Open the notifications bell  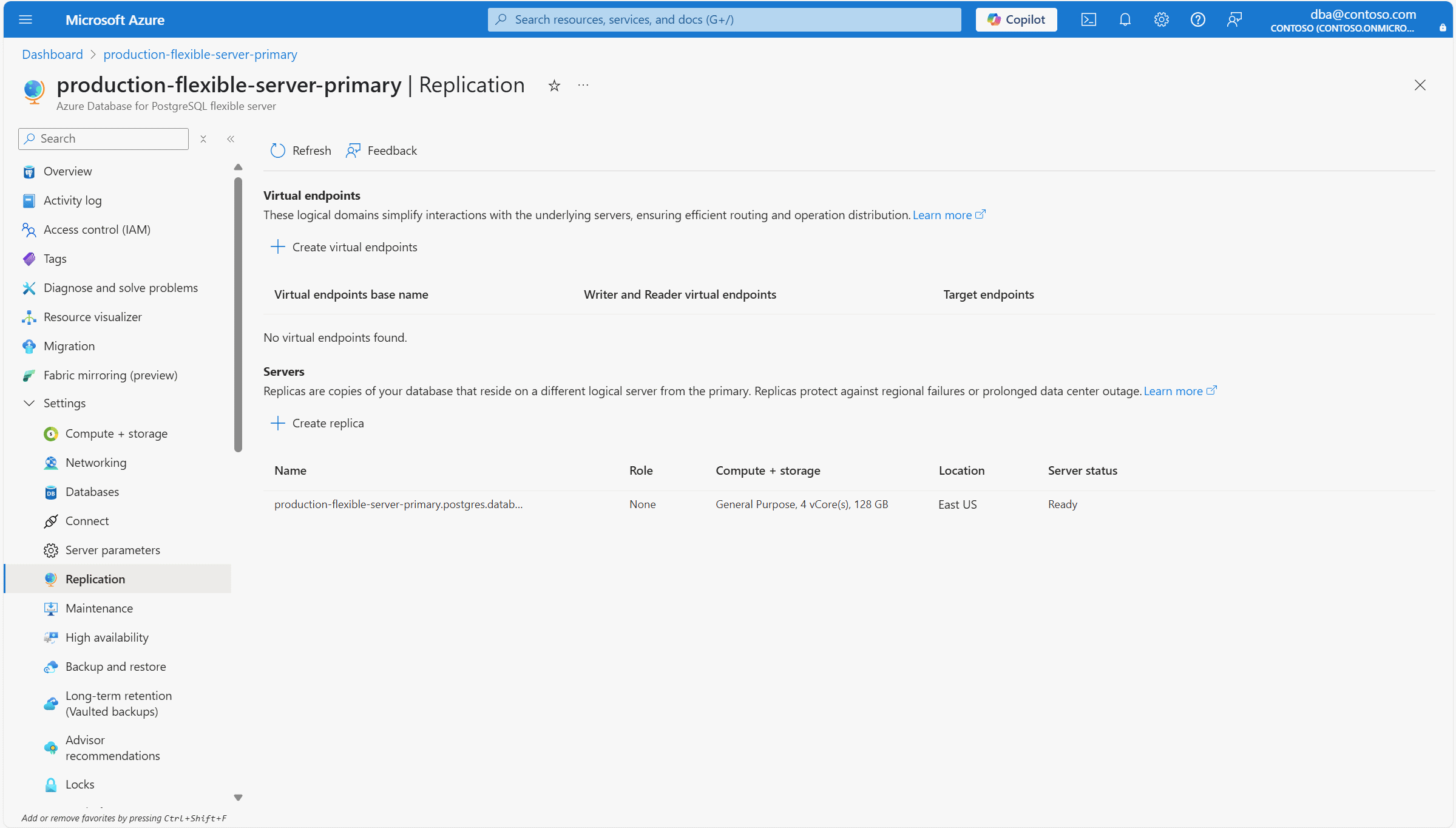tap(1125, 19)
